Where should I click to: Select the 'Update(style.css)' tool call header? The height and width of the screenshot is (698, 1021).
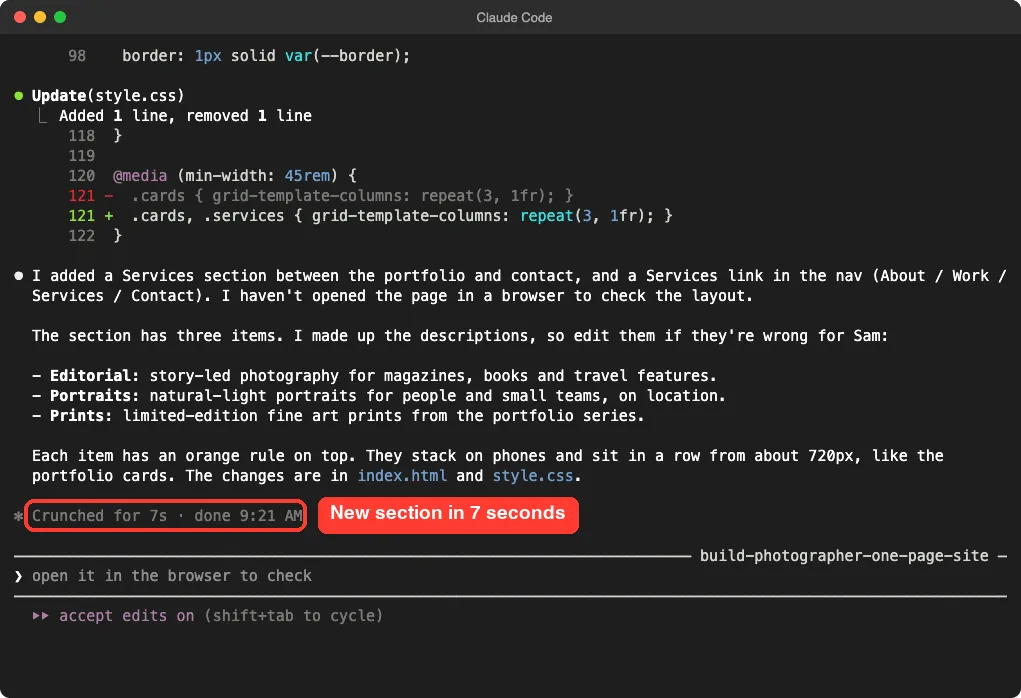click(x=108, y=96)
